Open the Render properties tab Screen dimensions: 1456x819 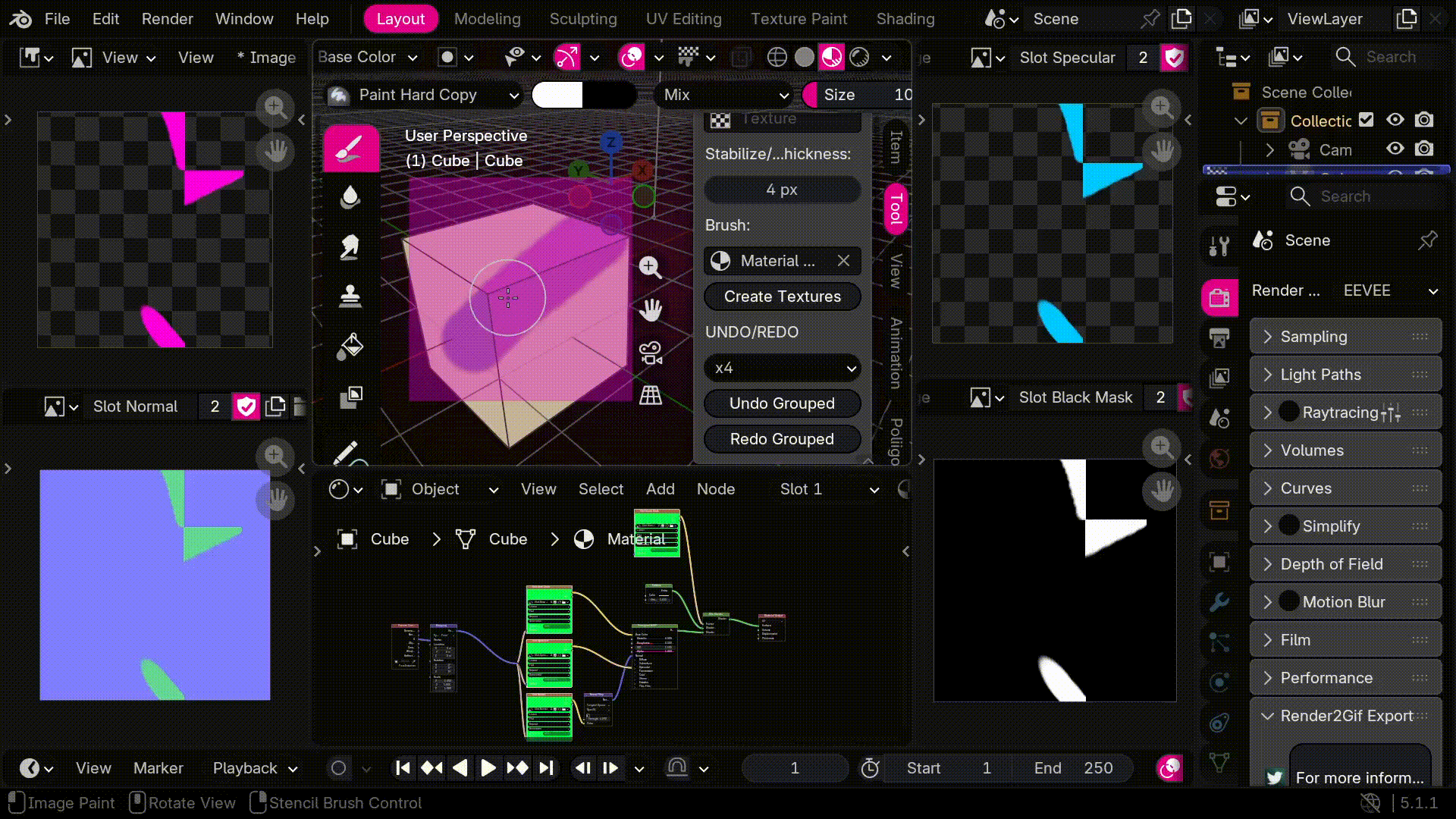click(1219, 297)
